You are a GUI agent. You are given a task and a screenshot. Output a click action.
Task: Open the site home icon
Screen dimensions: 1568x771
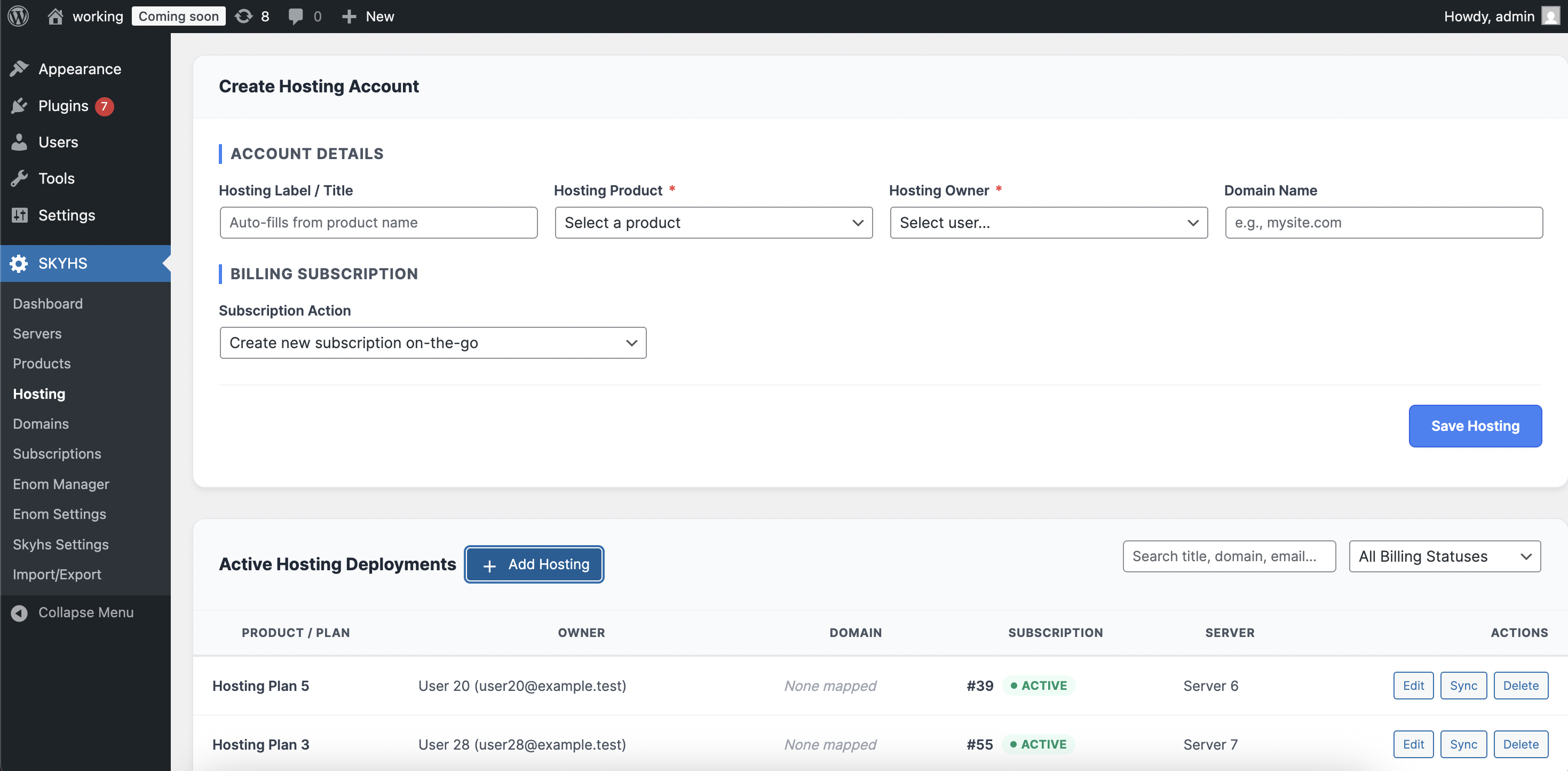click(x=56, y=17)
